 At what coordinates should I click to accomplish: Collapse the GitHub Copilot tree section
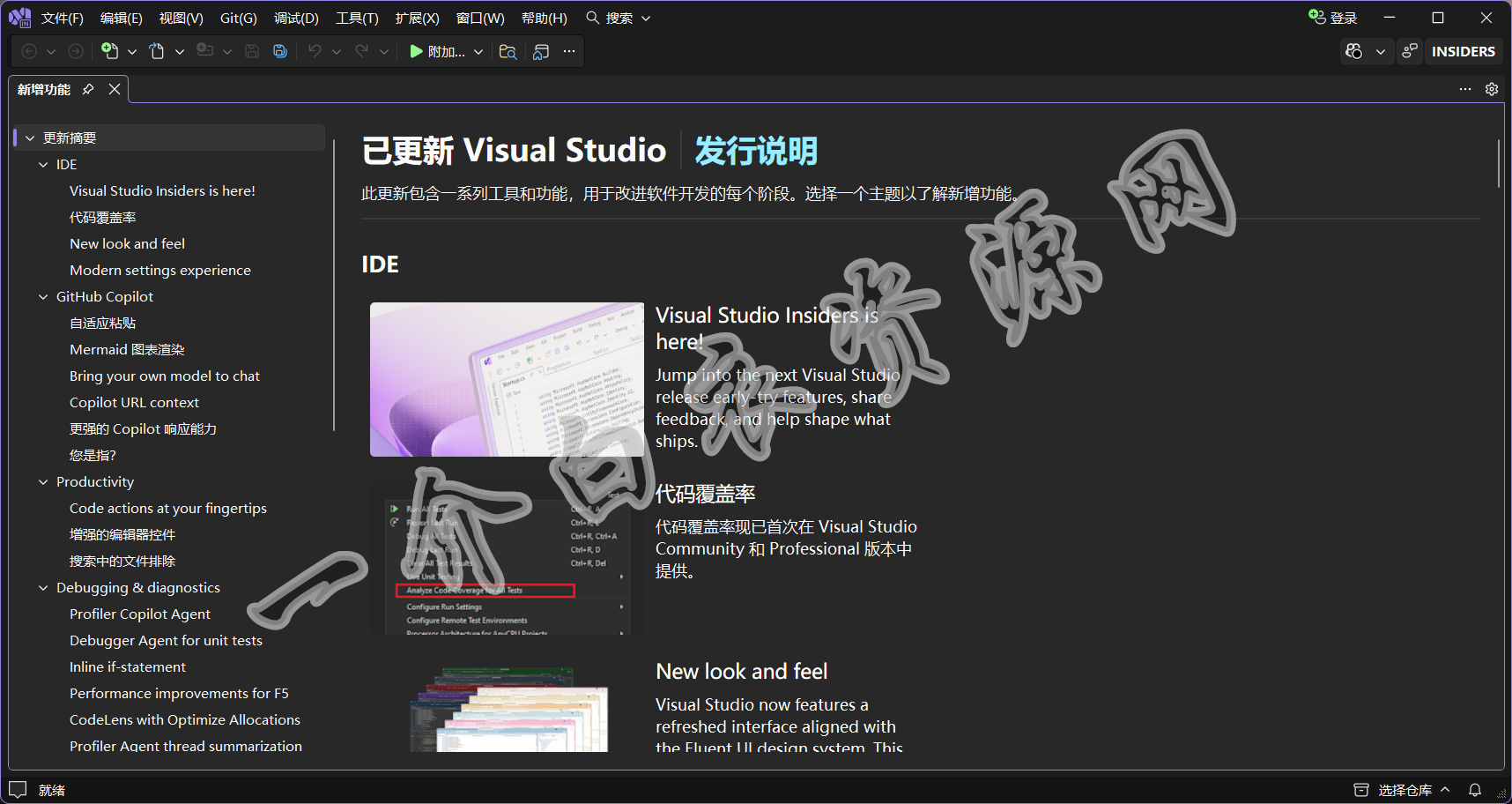(43, 297)
